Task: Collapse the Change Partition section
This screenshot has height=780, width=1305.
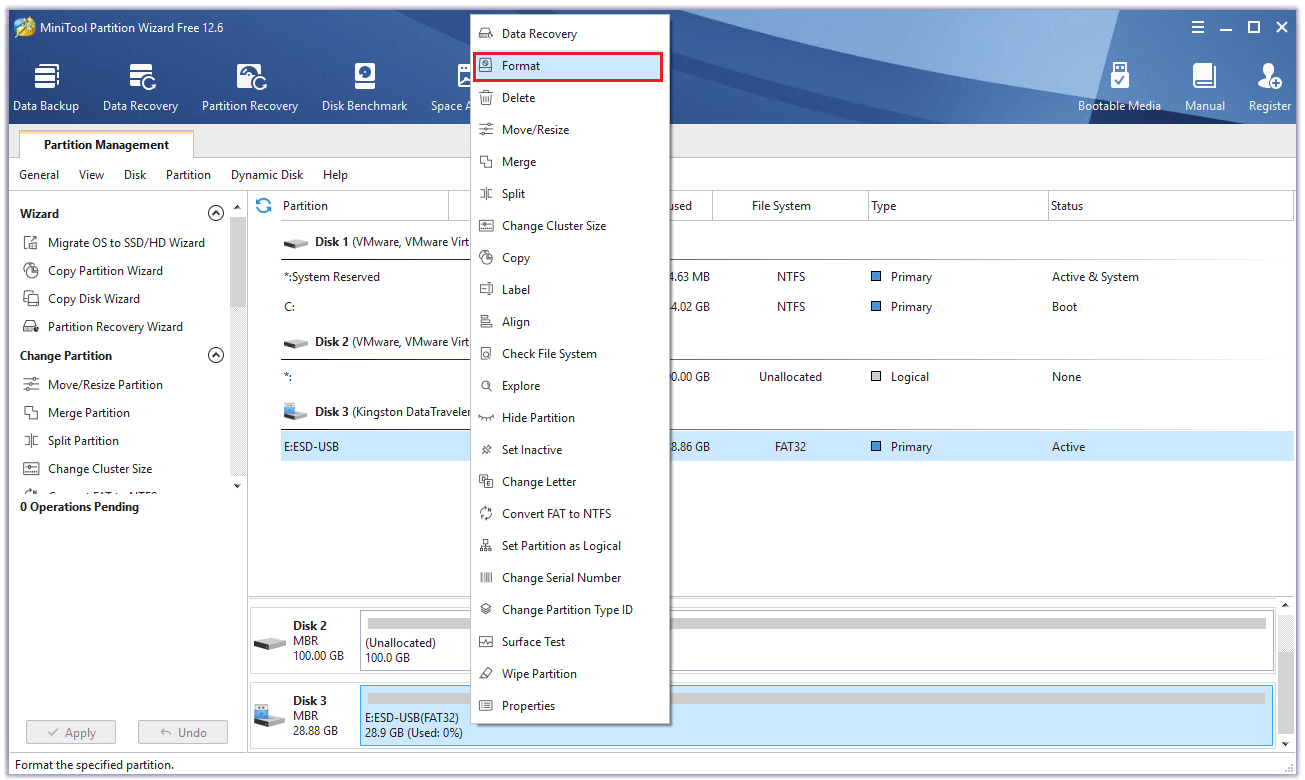Action: [215, 356]
